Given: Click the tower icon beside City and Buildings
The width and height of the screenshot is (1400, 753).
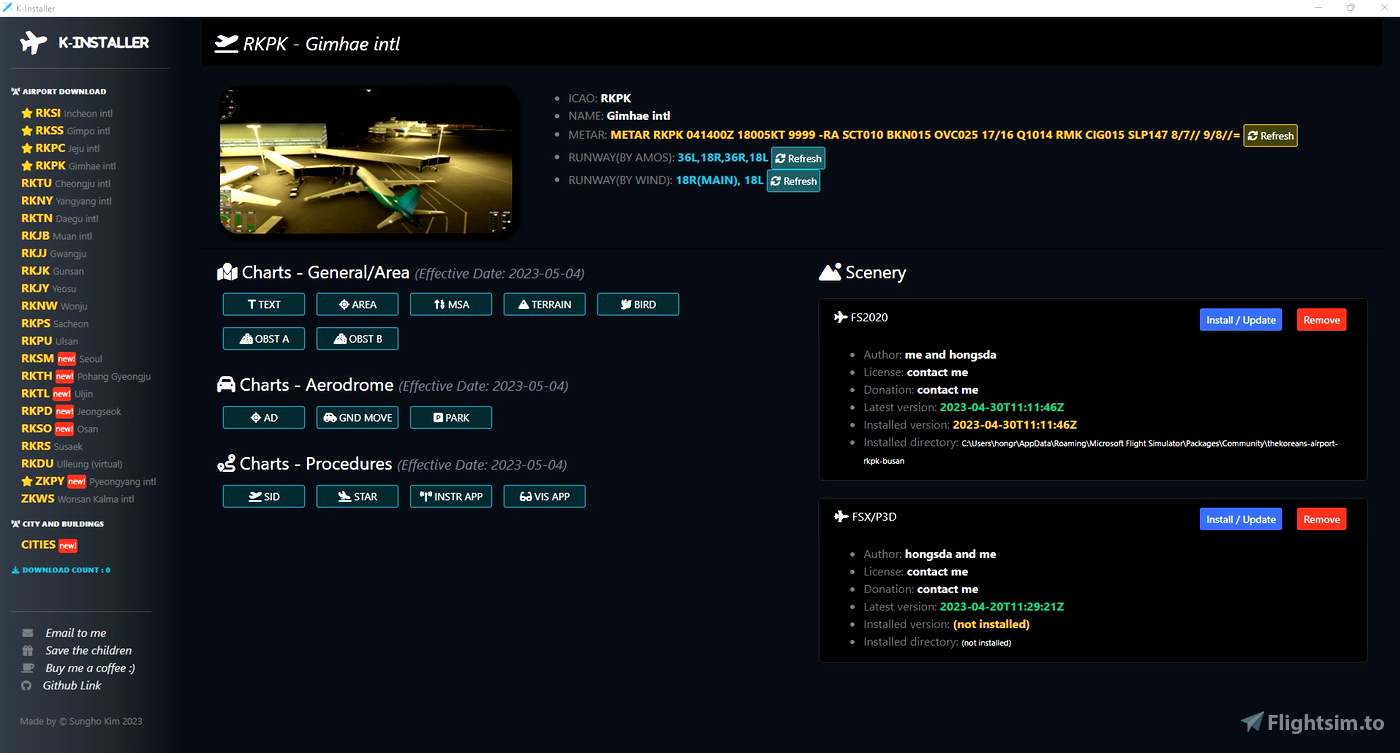Looking at the screenshot, I should (x=15, y=523).
